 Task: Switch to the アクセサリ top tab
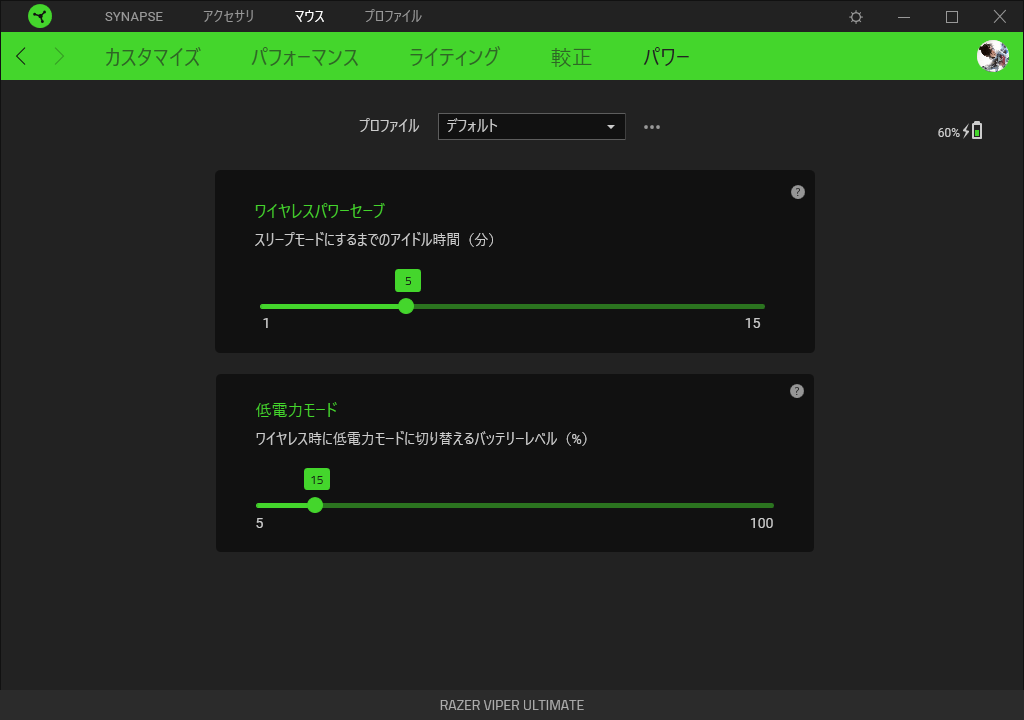tap(229, 16)
